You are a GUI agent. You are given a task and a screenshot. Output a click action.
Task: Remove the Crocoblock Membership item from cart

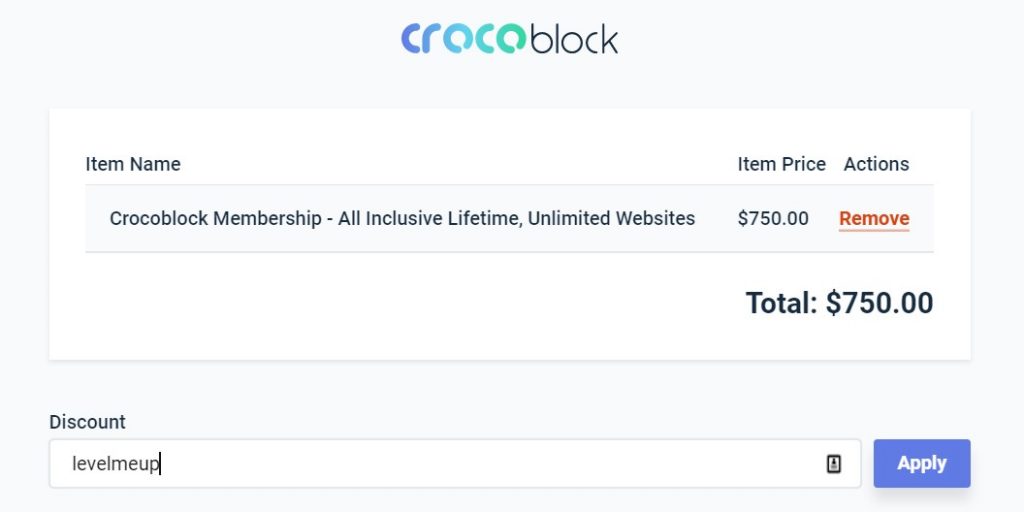coord(874,218)
